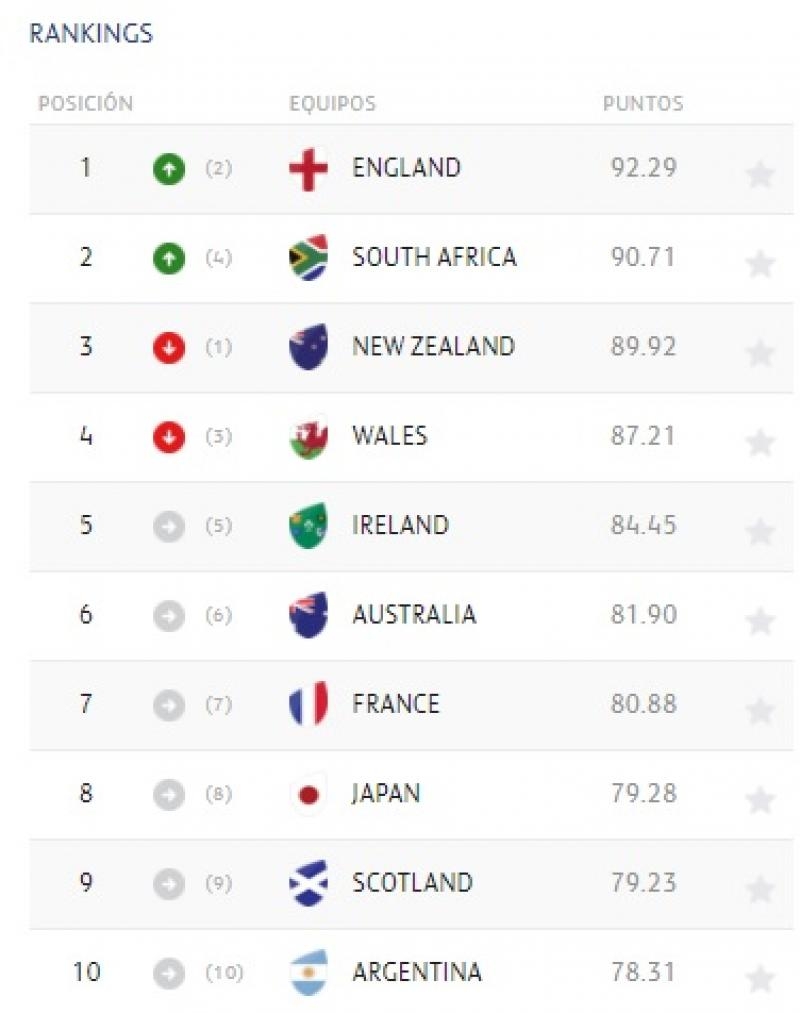Image resolution: width=800 pixels, height=1013 pixels.
Task: Click the gray arrow beside Australia
Action: (169, 616)
